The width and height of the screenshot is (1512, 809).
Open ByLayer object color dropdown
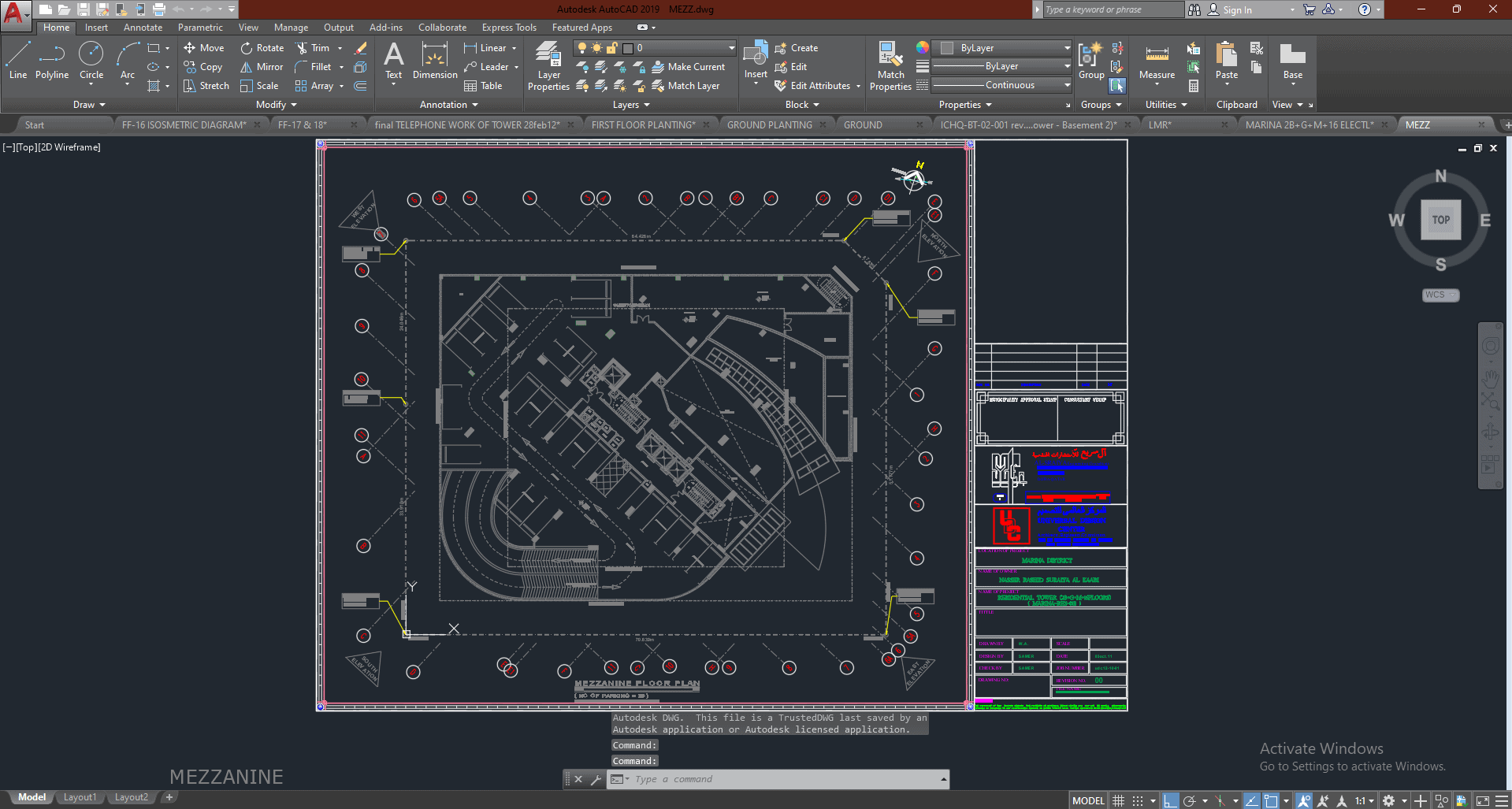pos(1067,48)
